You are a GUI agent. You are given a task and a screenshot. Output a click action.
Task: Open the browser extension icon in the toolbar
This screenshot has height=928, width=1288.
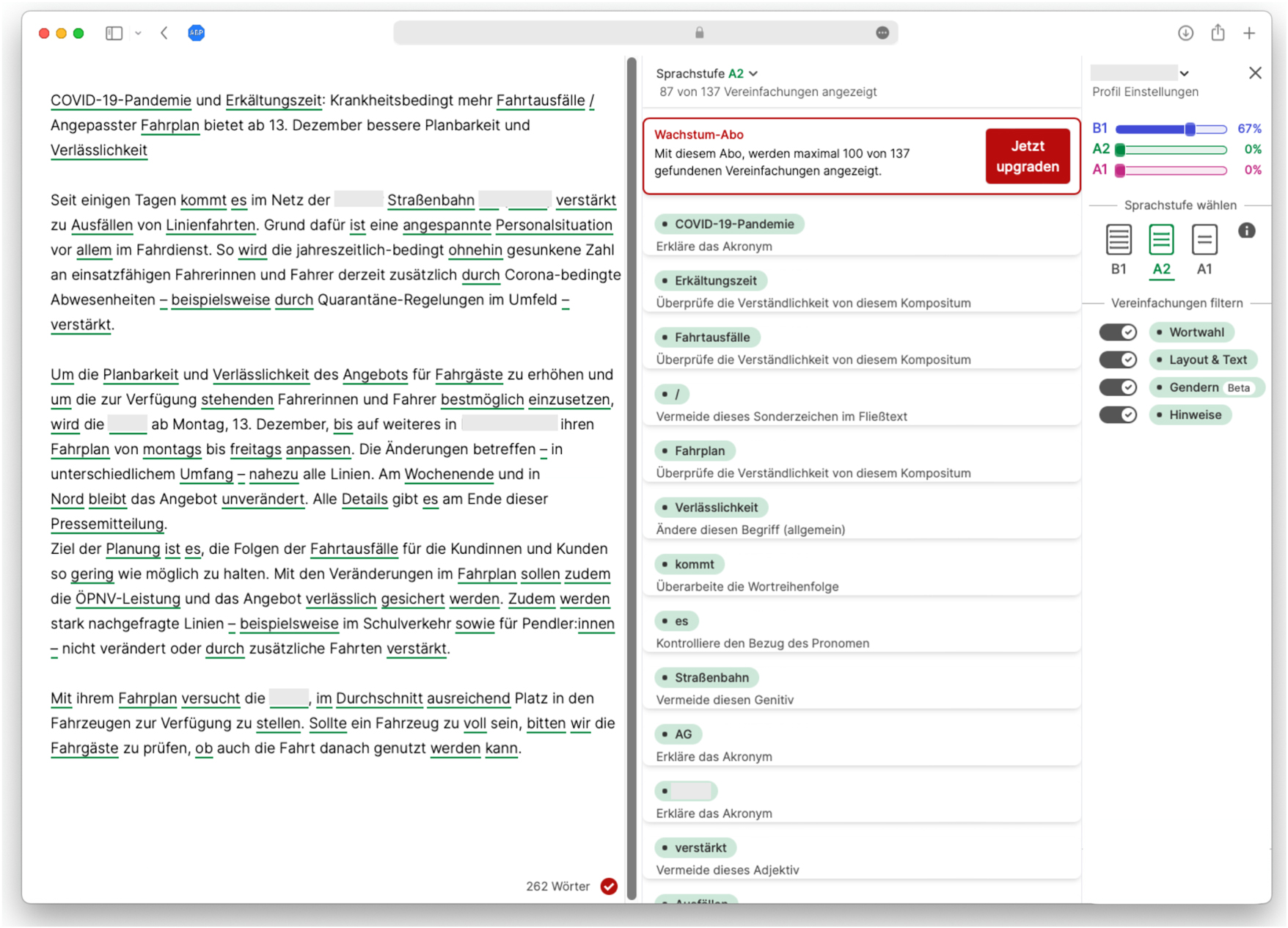coord(195,32)
